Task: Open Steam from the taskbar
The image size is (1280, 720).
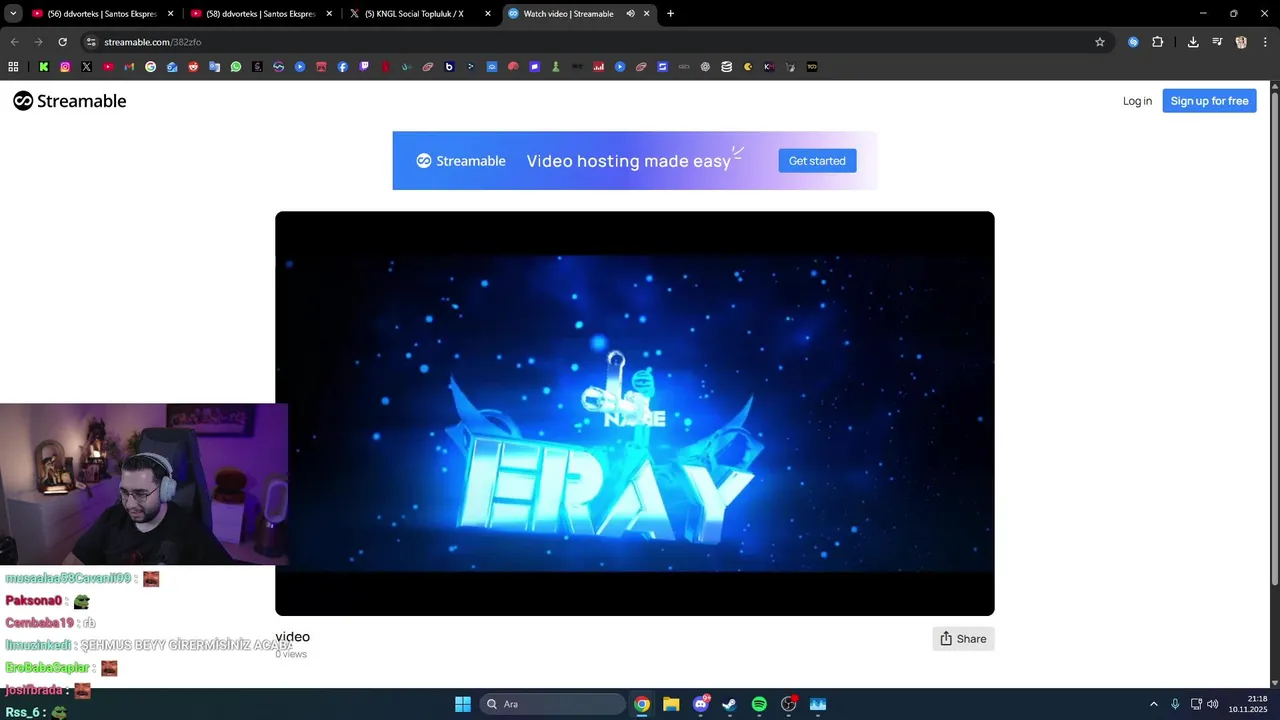Action: [730, 704]
